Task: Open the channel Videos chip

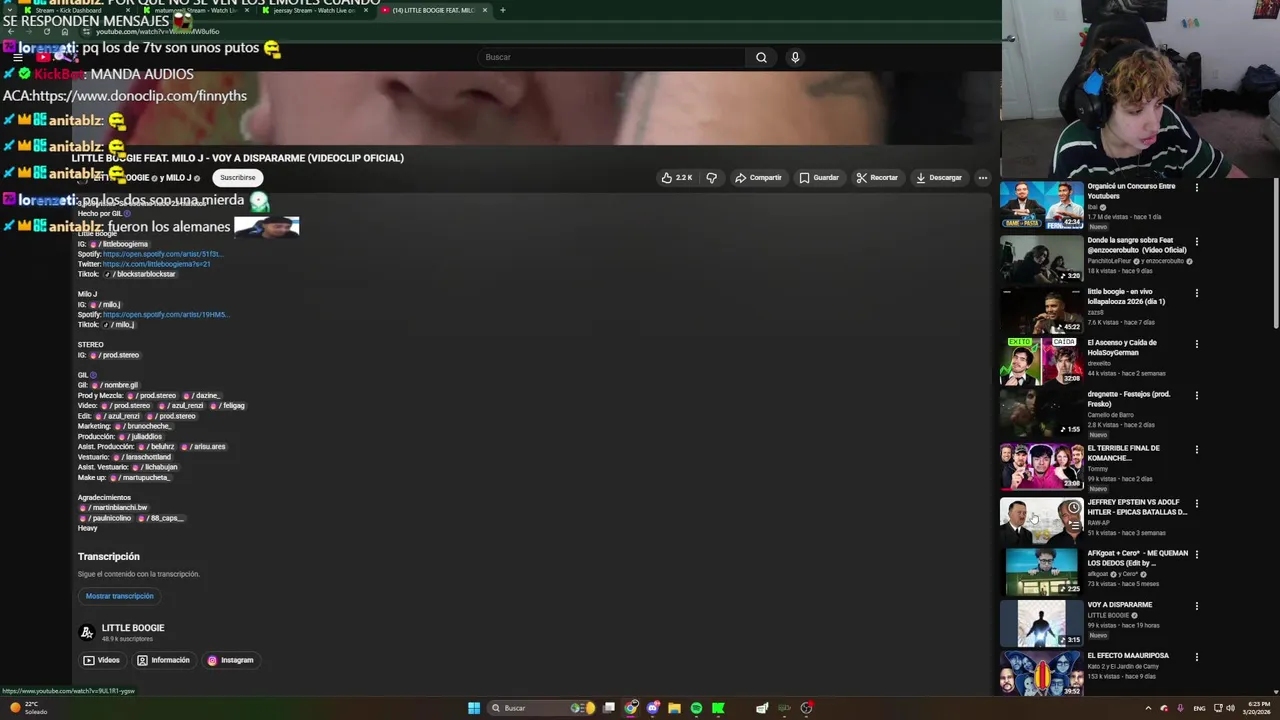Action: point(101,660)
